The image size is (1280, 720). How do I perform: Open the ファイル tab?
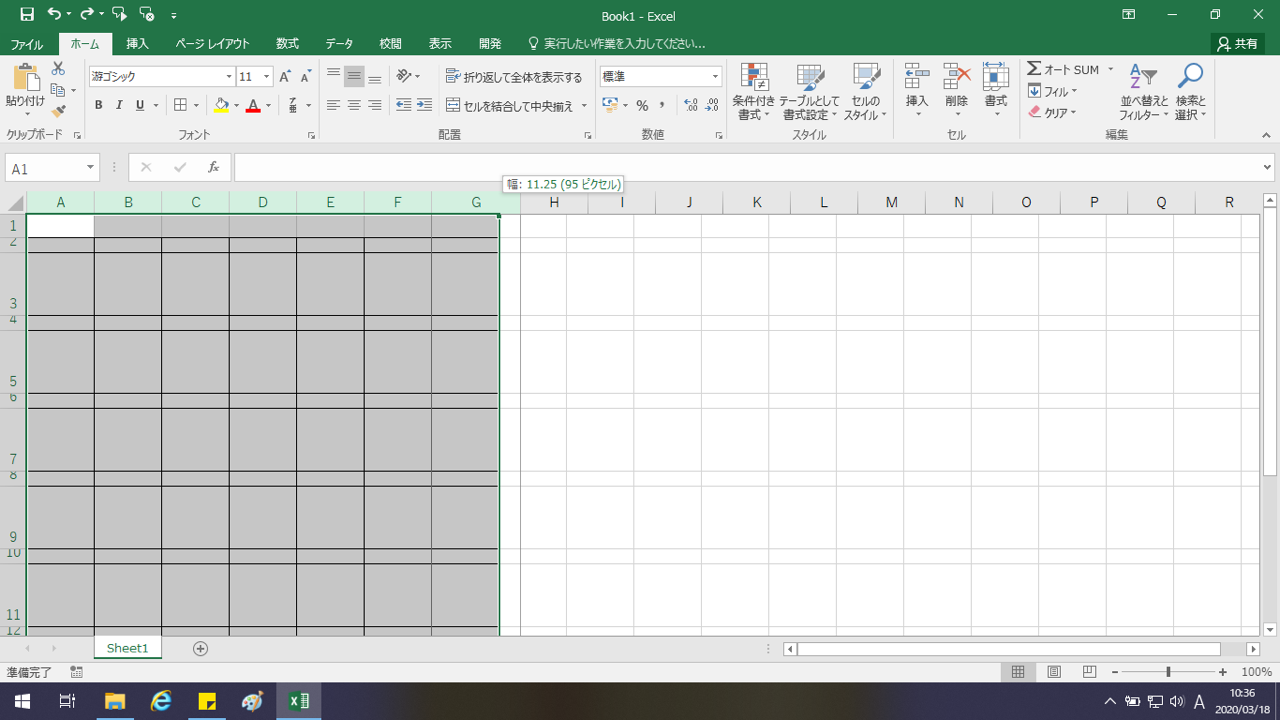(x=27, y=44)
